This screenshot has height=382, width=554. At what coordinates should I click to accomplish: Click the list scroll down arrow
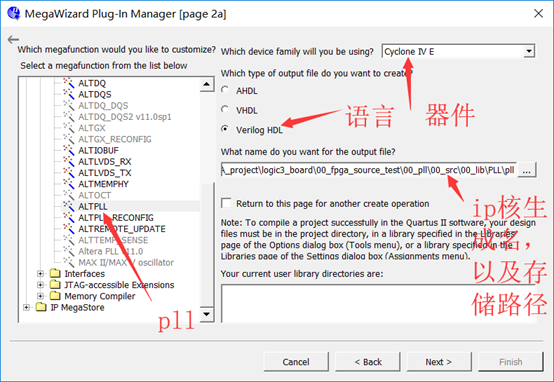(x=207, y=314)
